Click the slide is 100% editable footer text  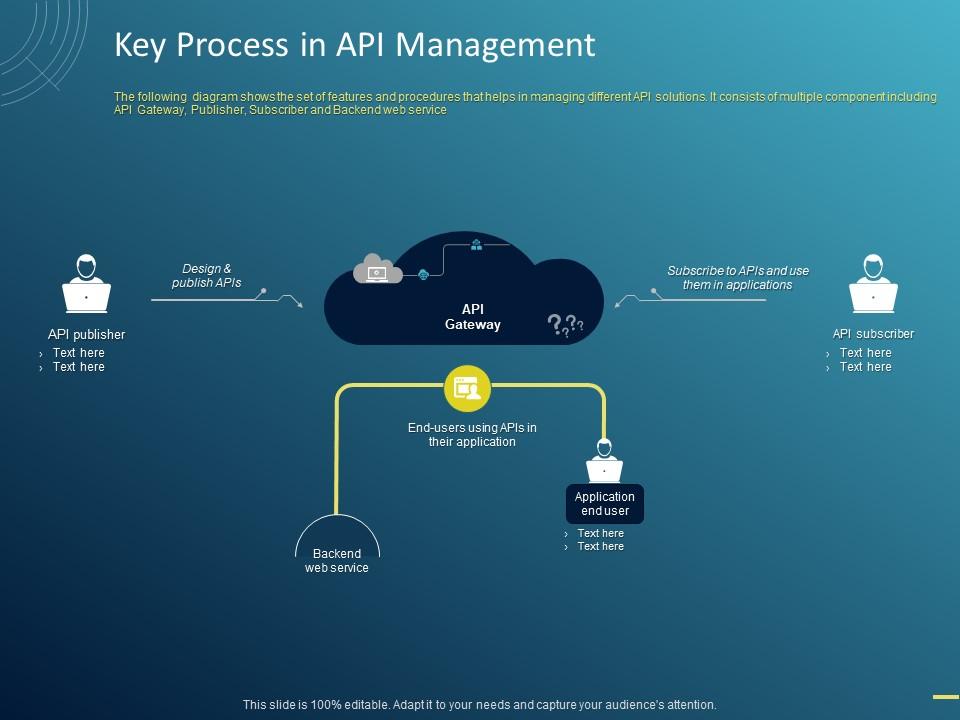tap(479, 705)
